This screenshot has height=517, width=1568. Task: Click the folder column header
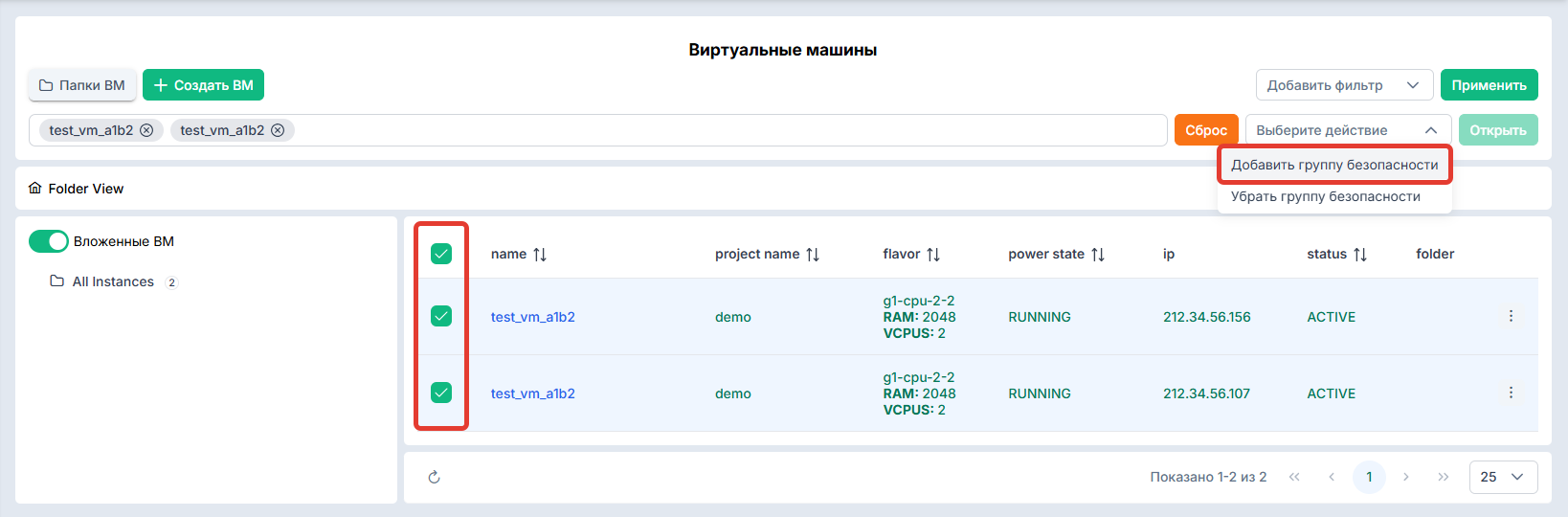pos(1435,254)
